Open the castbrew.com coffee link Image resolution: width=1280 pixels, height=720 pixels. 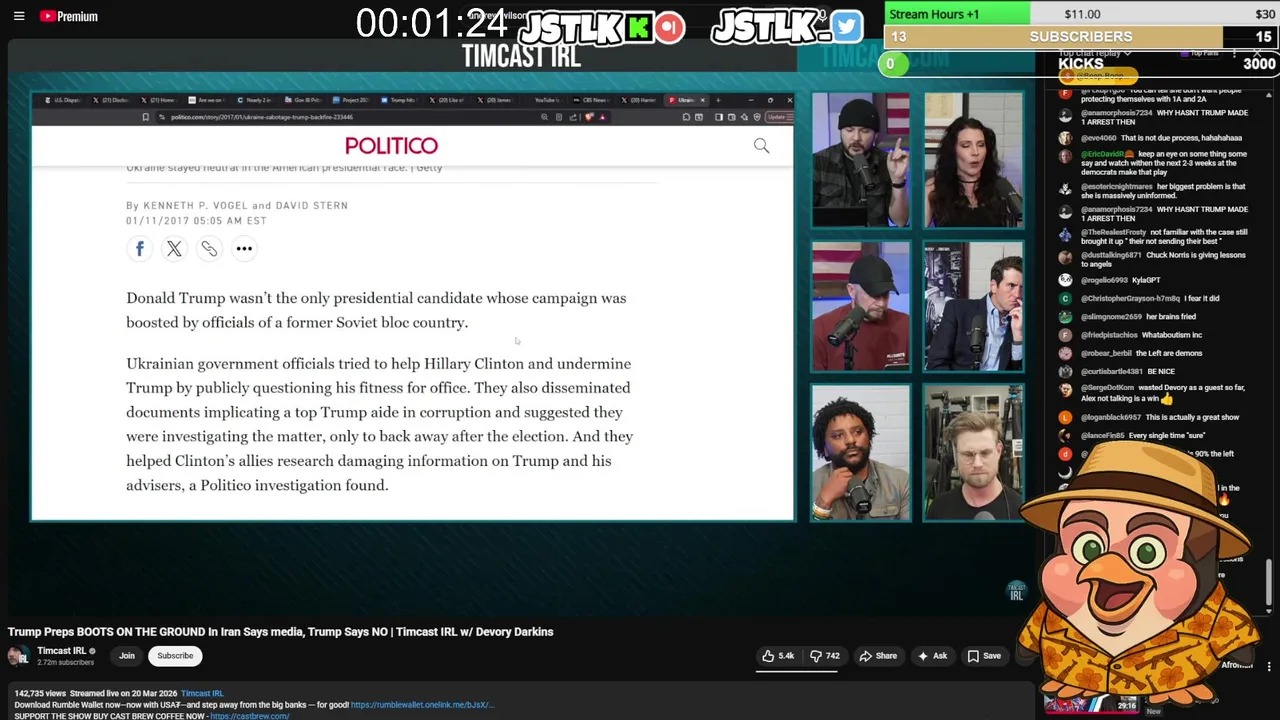pyautogui.click(x=249, y=716)
